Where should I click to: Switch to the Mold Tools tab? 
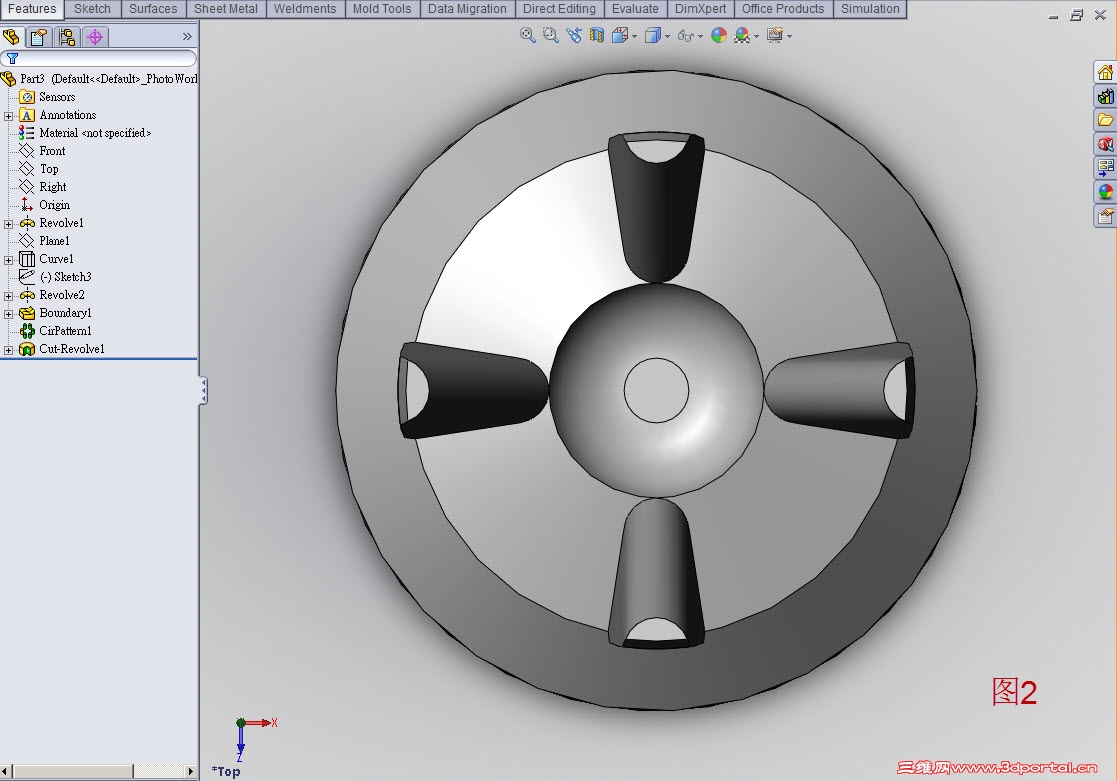(382, 9)
